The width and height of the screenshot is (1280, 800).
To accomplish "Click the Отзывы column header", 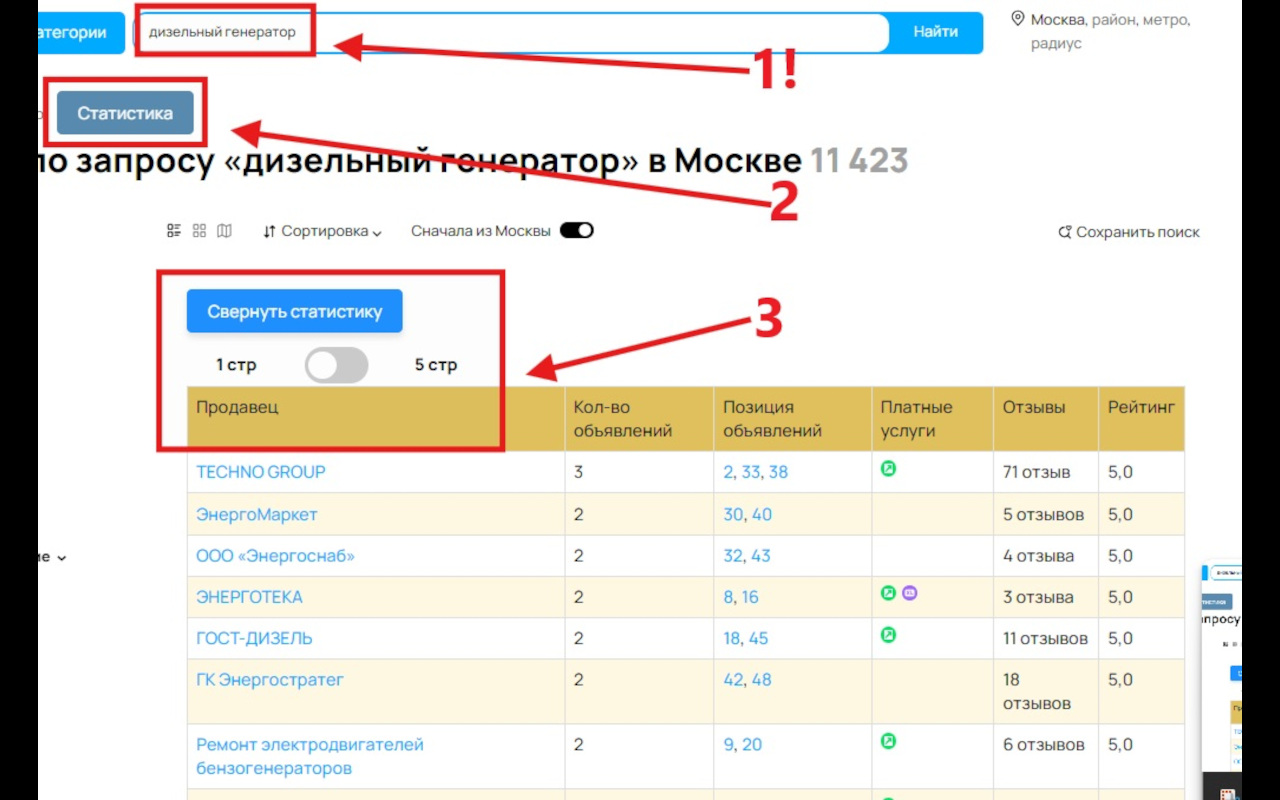I will tap(1046, 419).
